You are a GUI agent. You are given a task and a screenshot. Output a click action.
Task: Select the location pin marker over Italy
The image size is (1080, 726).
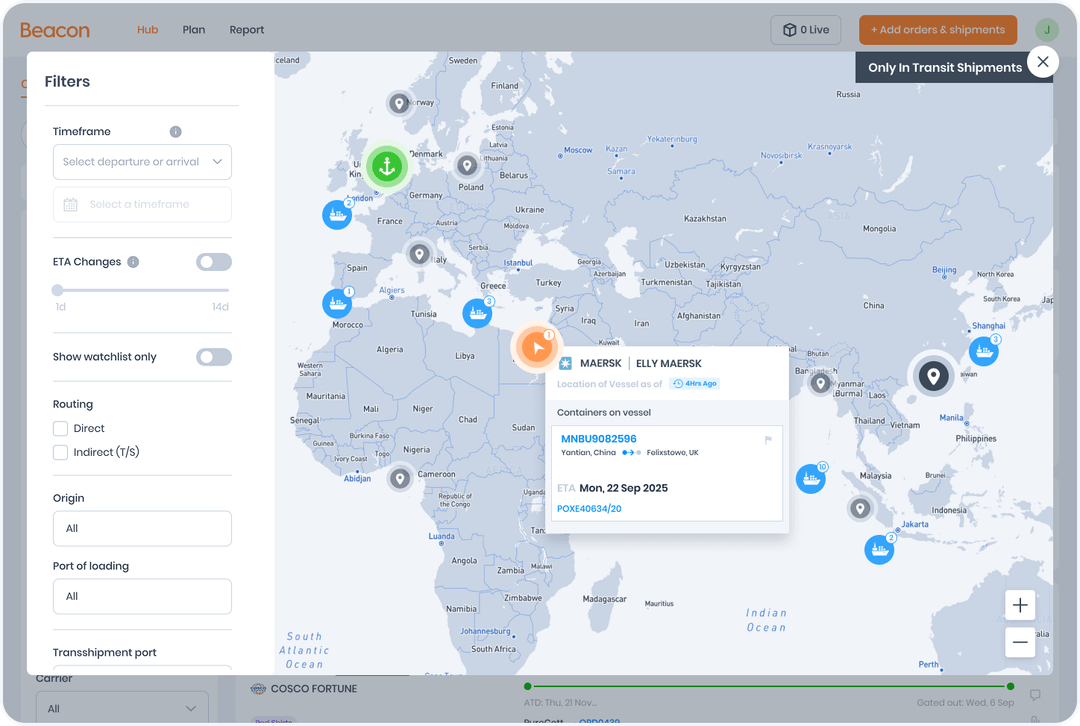(x=419, y=254)
